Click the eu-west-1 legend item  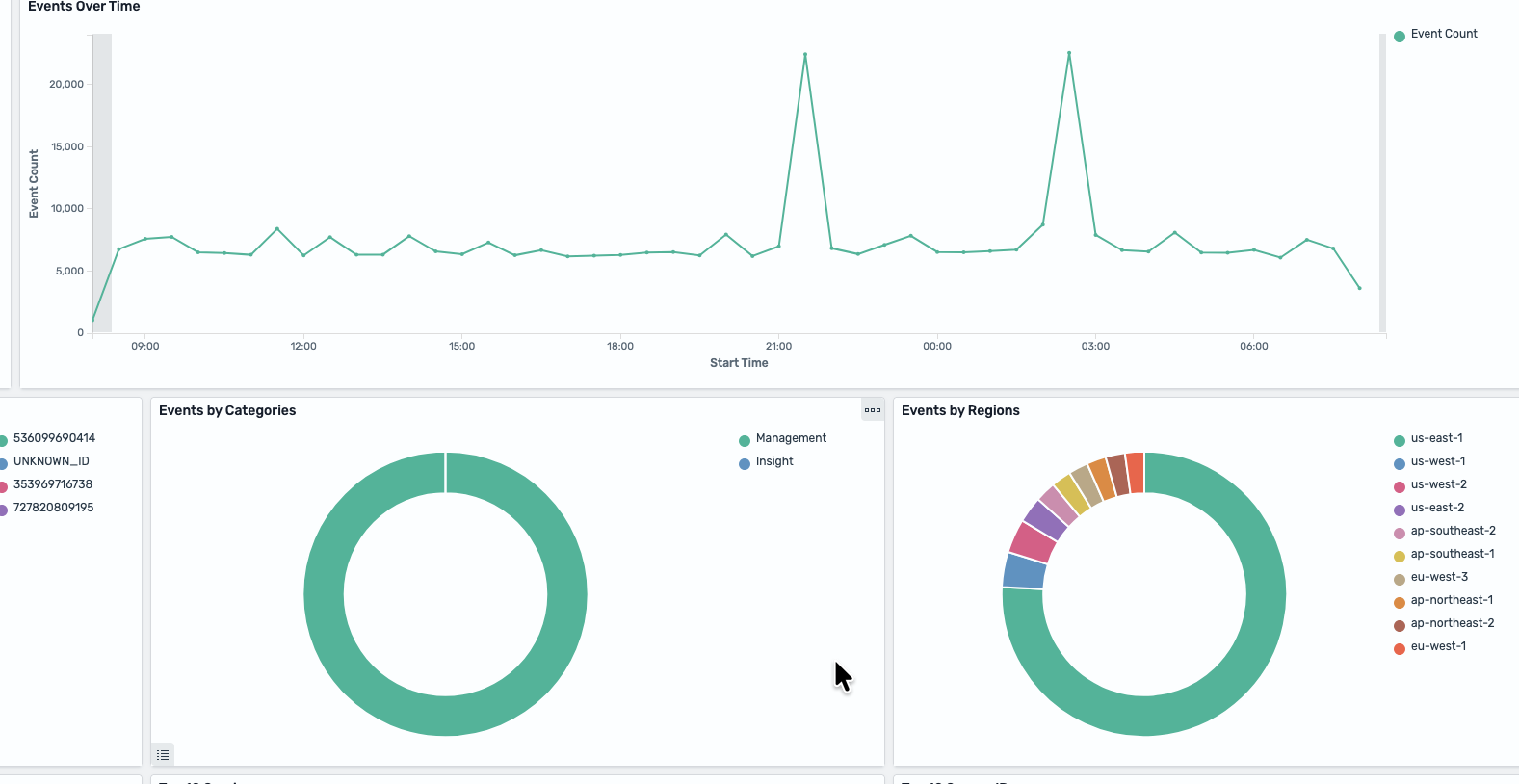point(1438,646)
